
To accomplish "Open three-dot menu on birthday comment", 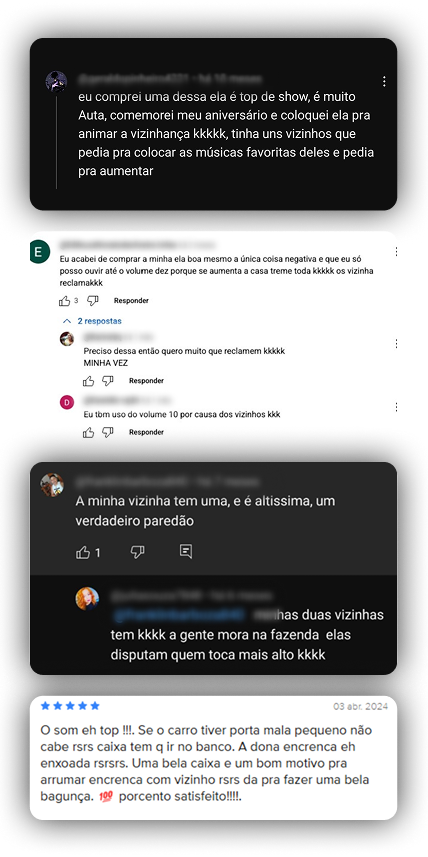I will tap(384, 81).
